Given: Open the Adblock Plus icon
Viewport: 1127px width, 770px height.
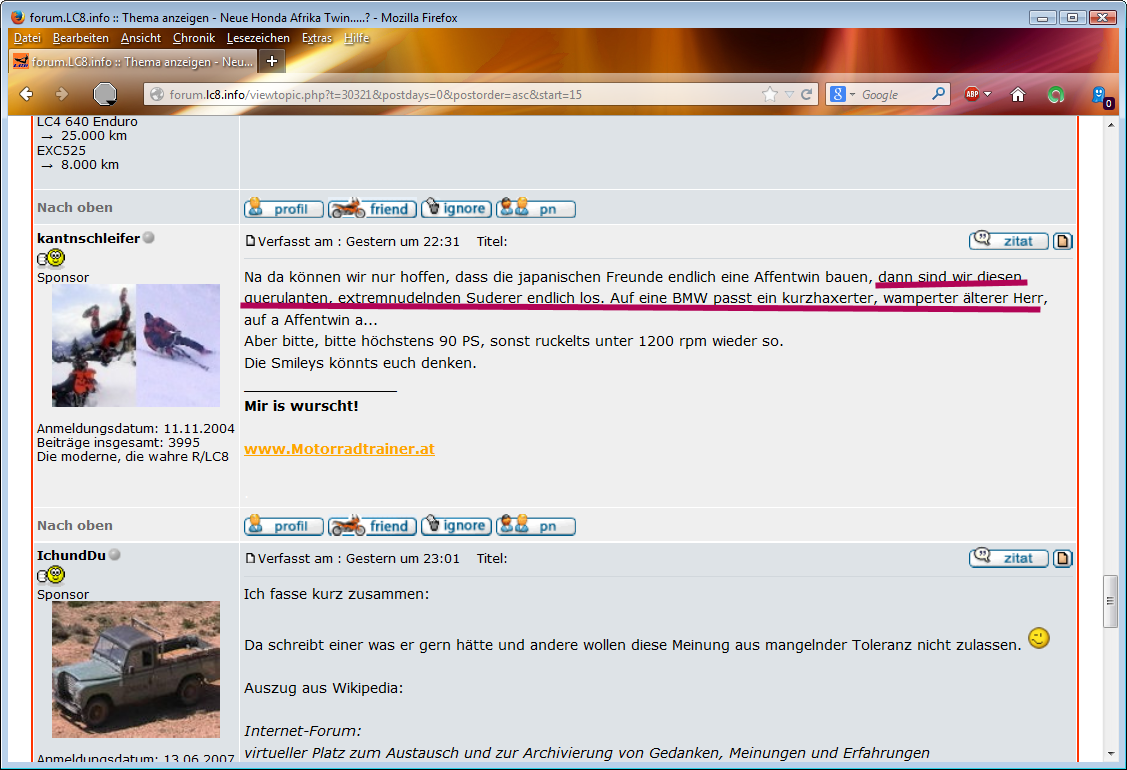Looking at the screenshot, I should (x=971, y=94).
